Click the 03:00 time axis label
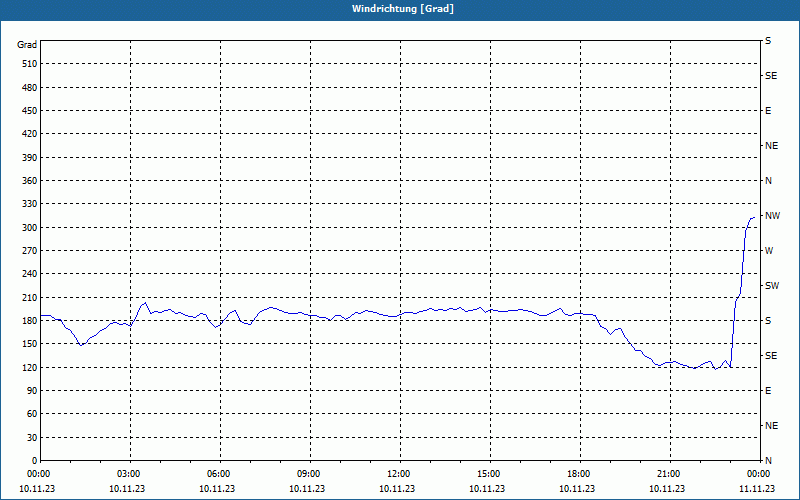This screenshot has width=800, height=500. (130, 474)
